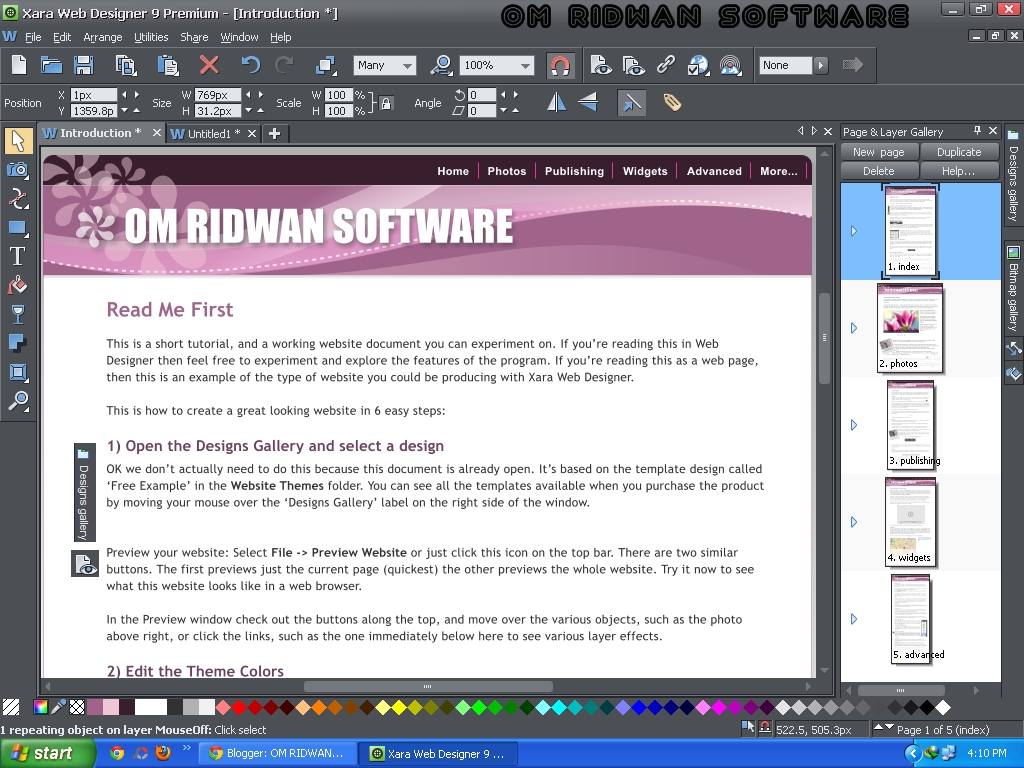
Task: Select the 2. photos page thumbnail
Action: (x=910, y=328)
